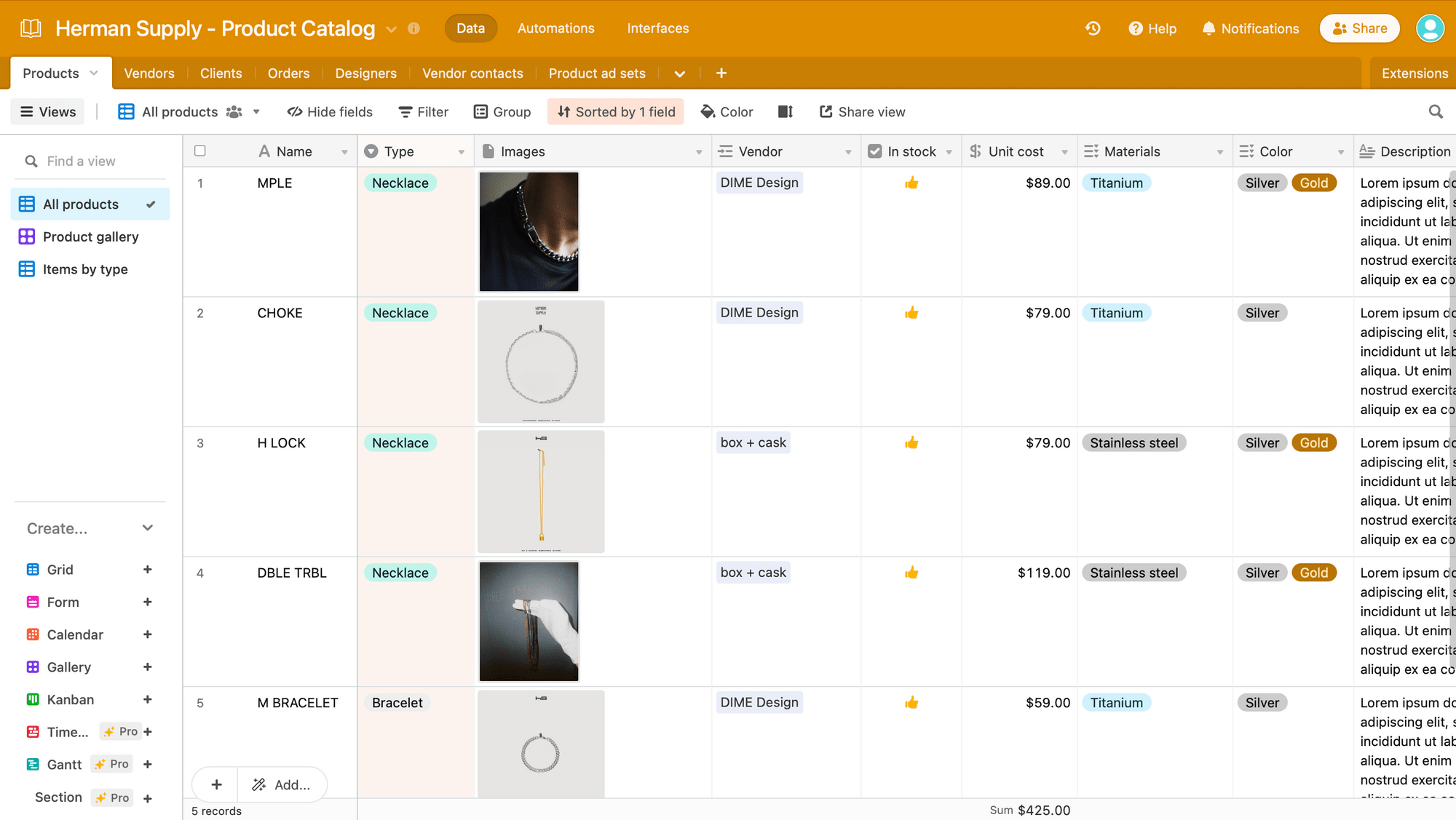
Task: Open the search magnifier in the toolbar
Action: 1435,111
